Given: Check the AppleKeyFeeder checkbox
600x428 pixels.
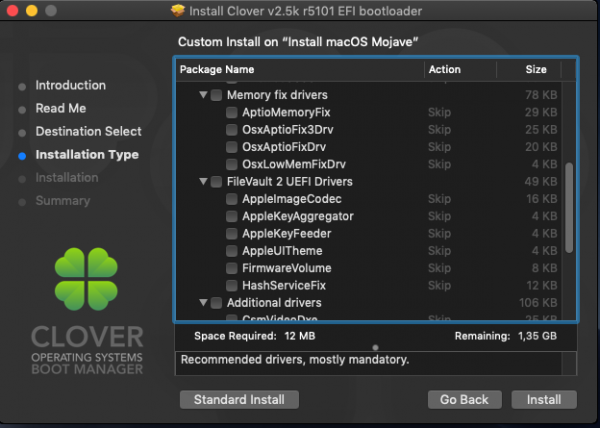Looking at the screenshot, I should (232, 234).
